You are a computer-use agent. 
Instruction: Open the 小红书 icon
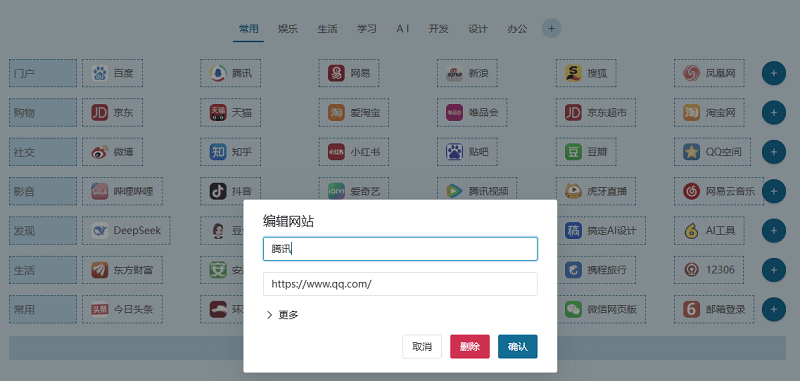coord(336,152)
